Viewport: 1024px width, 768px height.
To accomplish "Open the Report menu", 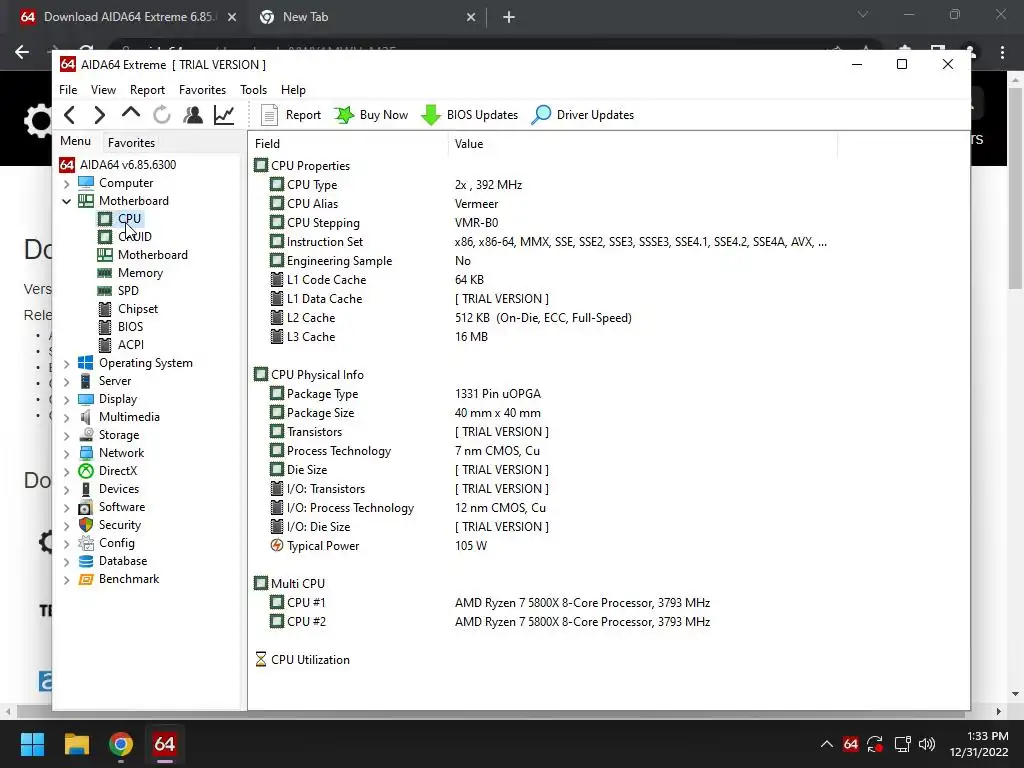I will click(147, 89).
